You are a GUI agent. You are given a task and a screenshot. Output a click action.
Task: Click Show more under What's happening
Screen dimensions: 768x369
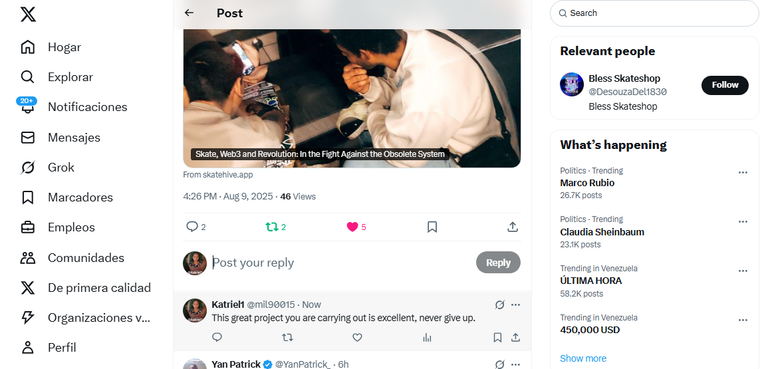click(583, 358)
